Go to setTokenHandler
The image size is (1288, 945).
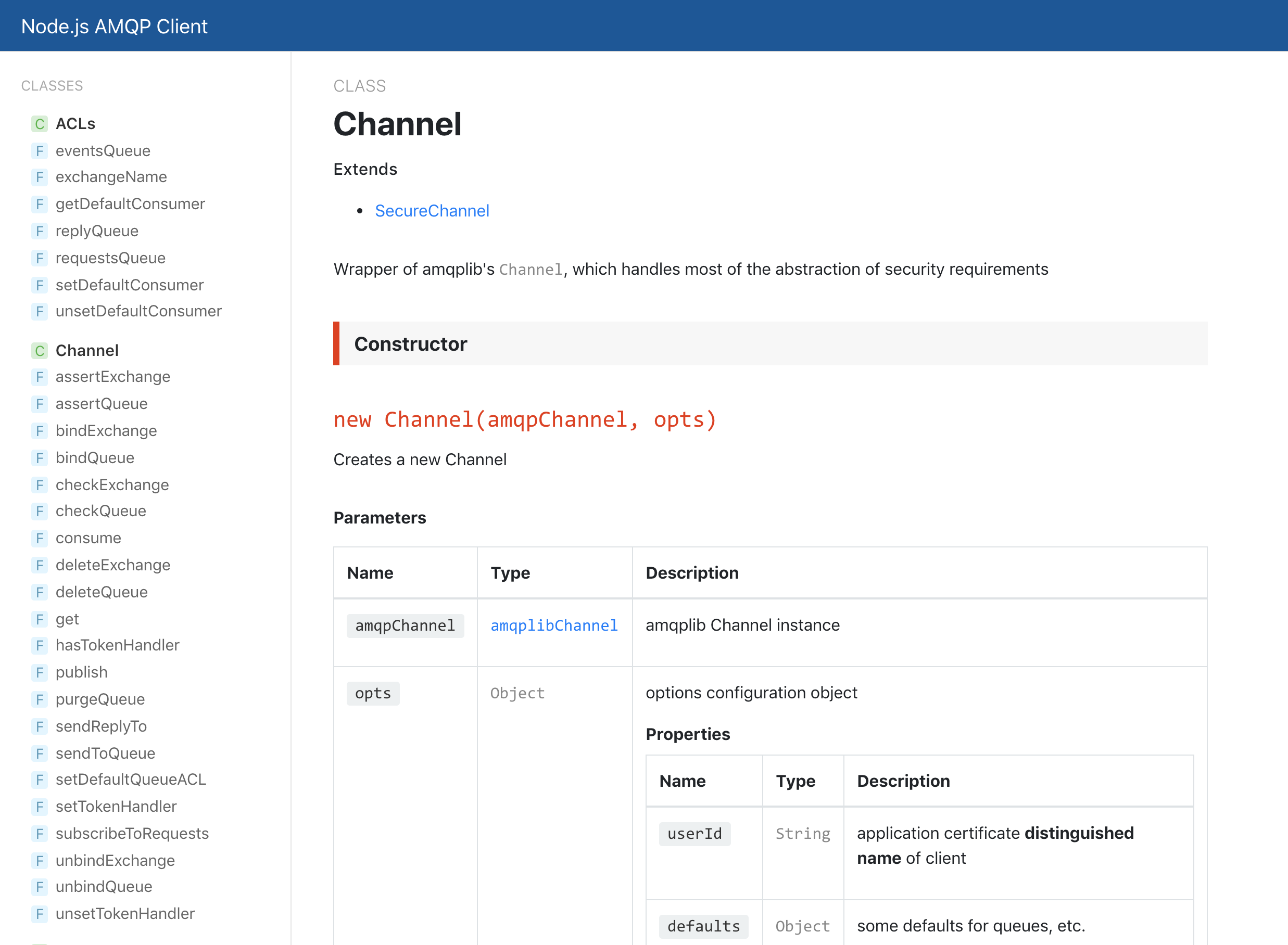coord(116,807)
